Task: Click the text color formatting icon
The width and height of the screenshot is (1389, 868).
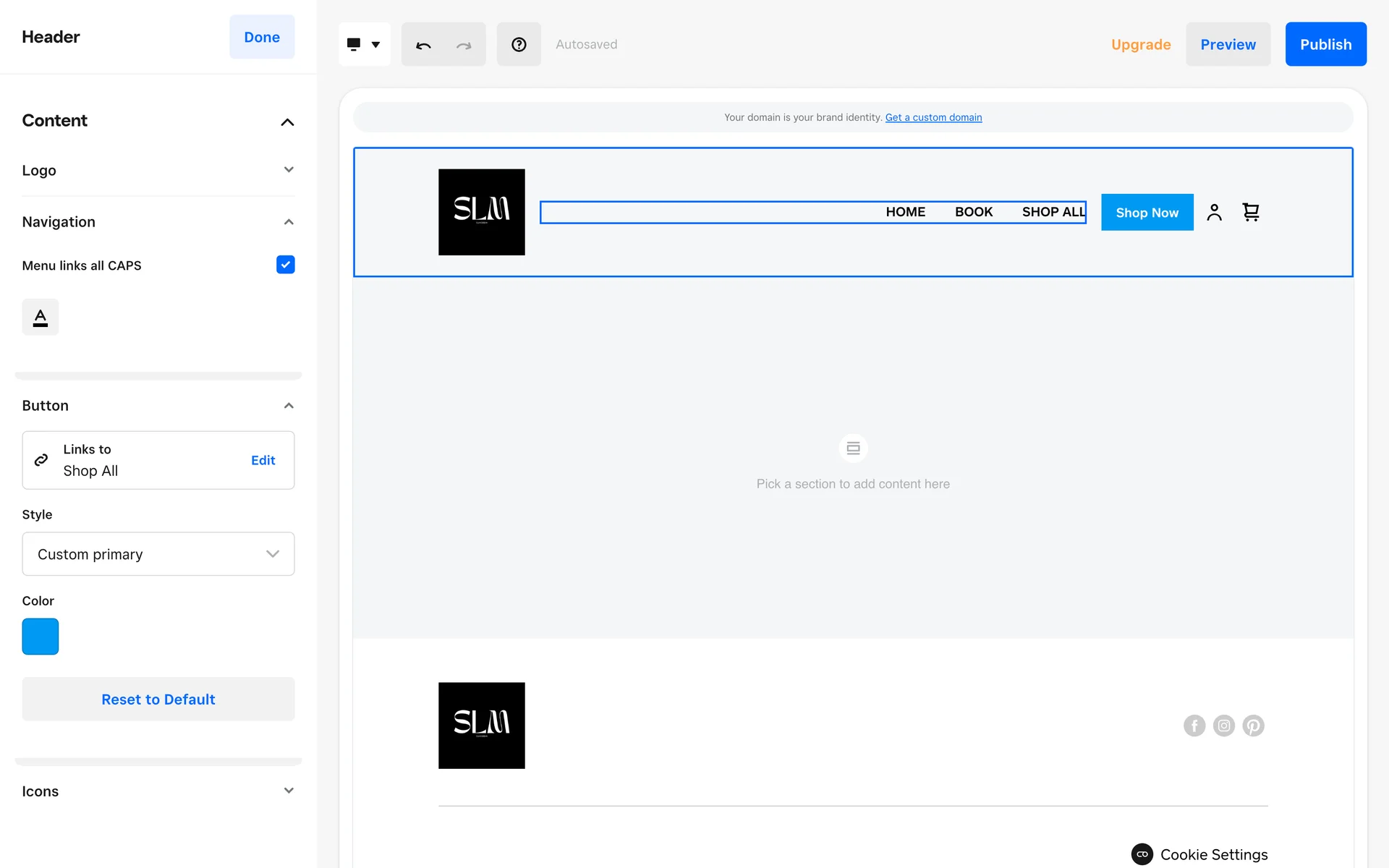Action: click(41, 317)
